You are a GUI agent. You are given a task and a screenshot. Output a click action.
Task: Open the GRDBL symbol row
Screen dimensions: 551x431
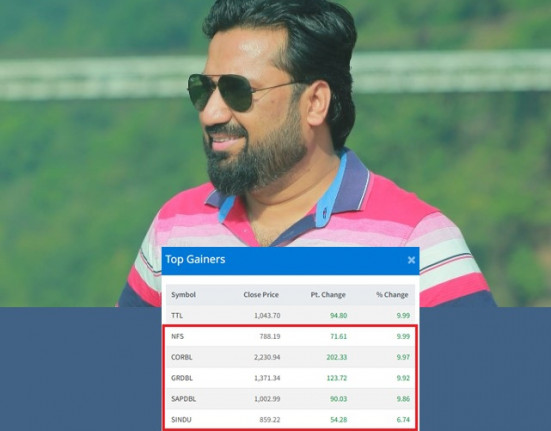[x=290, y=378]
